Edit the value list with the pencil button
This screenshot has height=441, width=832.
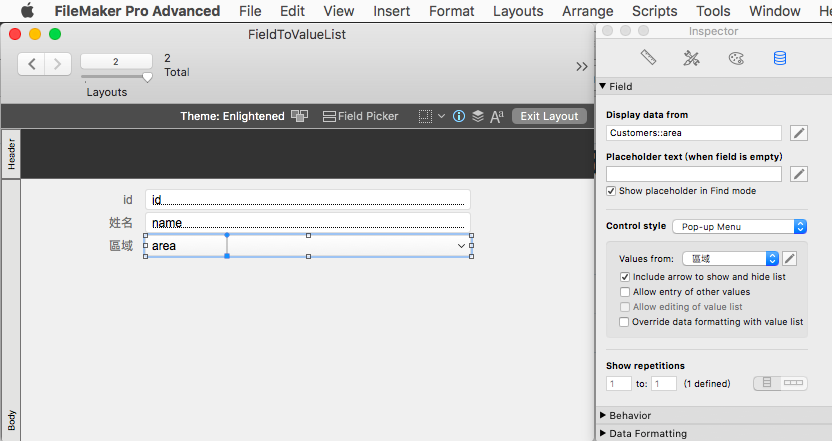(790, 258)
